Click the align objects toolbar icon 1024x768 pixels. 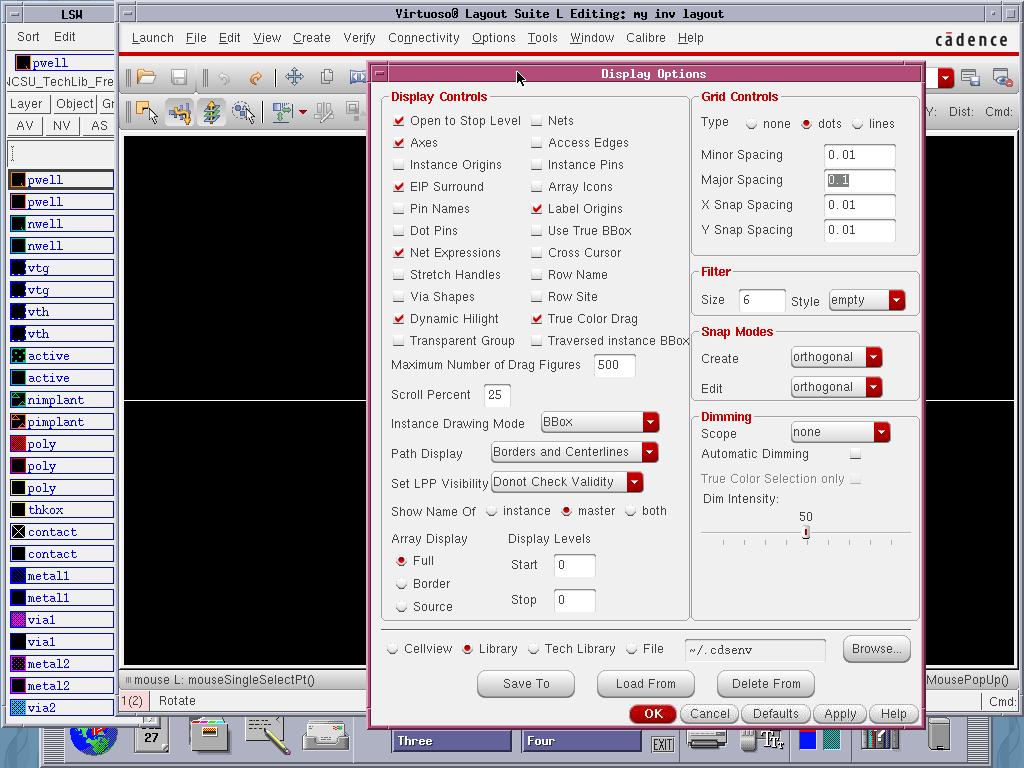(282, 112)
